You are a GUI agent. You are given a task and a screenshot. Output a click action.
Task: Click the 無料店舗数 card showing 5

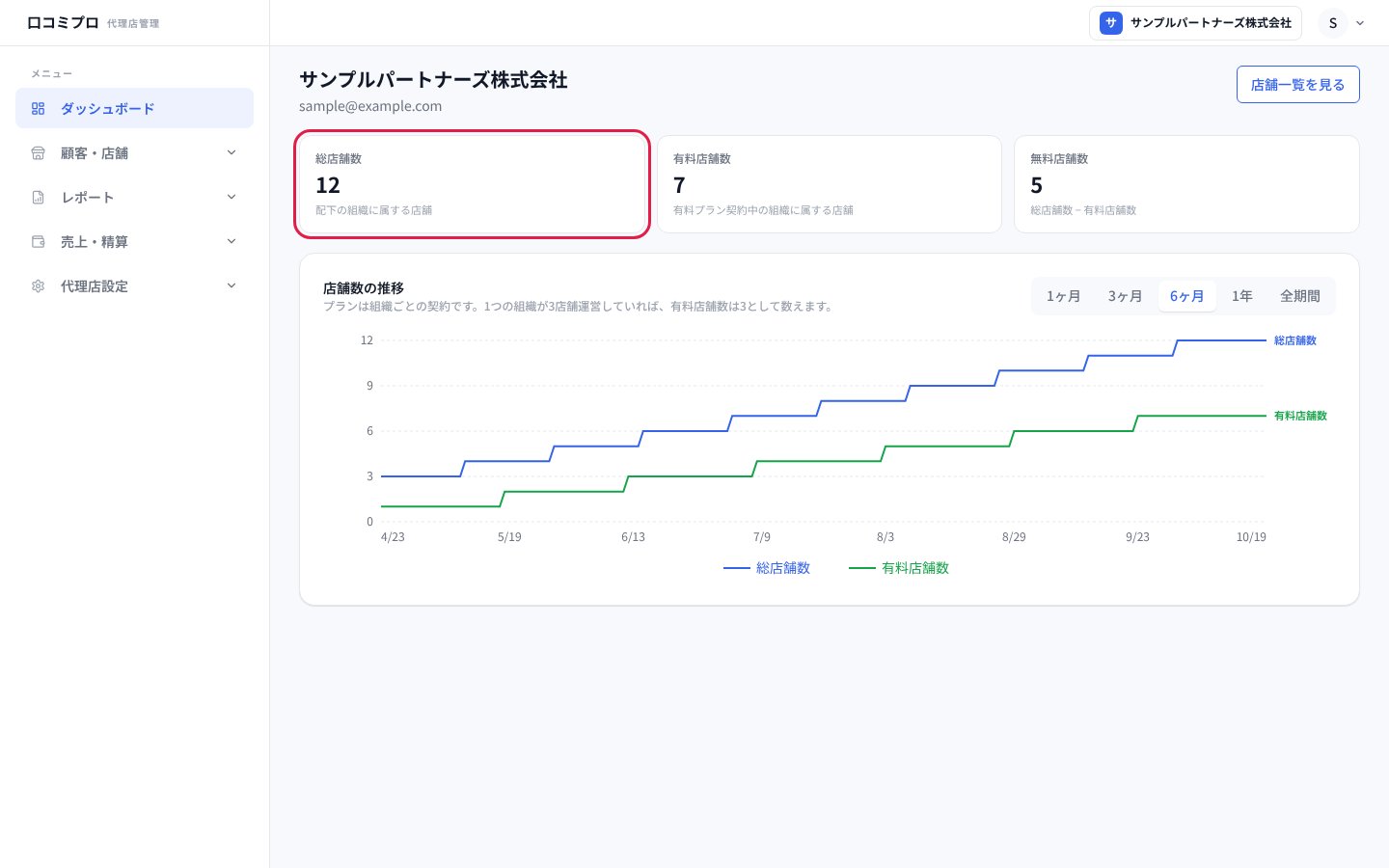(x=1186, y=184)
